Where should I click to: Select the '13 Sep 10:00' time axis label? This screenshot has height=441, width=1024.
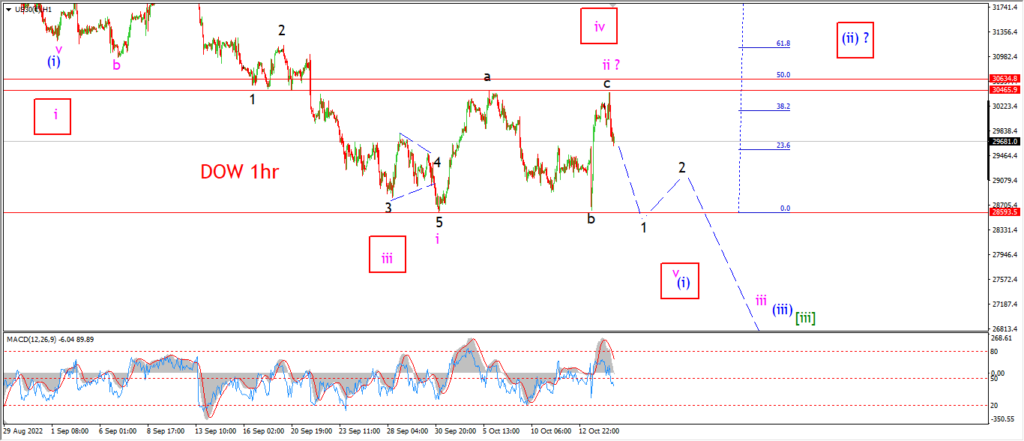pos(217,432)
